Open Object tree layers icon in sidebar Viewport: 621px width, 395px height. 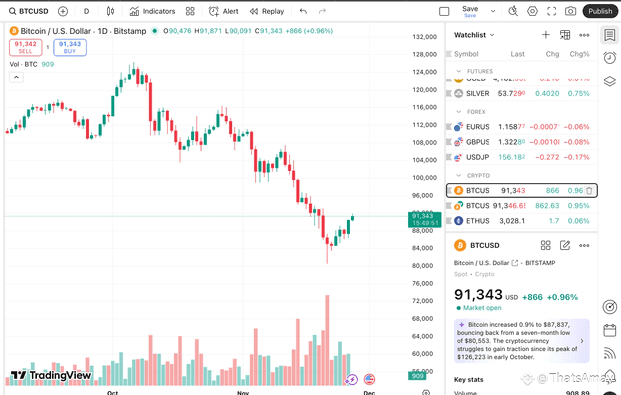pos(610,81)
